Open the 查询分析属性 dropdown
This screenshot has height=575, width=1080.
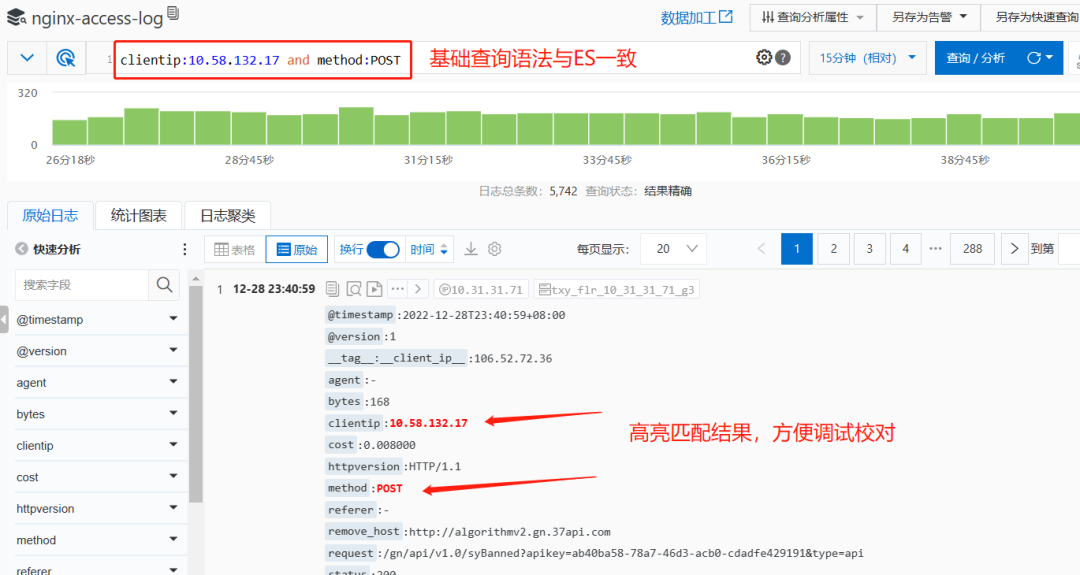[x=813, y=17]
